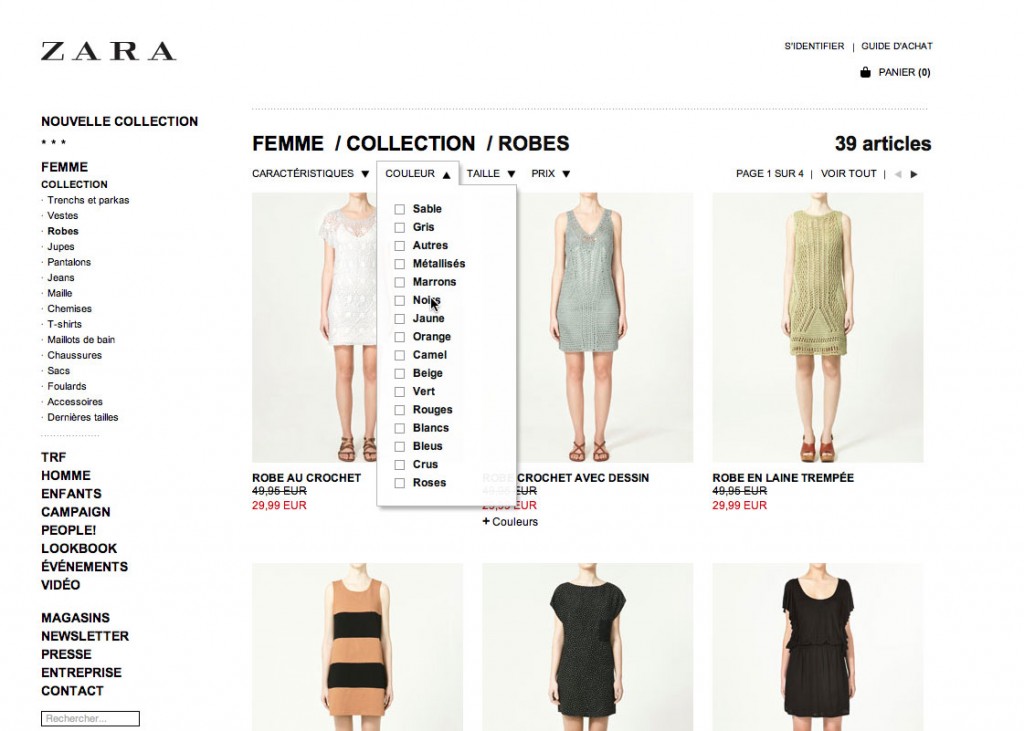Select the HOMME section in sidebar
Screen dimensions: 1024x731
point(66,476)
